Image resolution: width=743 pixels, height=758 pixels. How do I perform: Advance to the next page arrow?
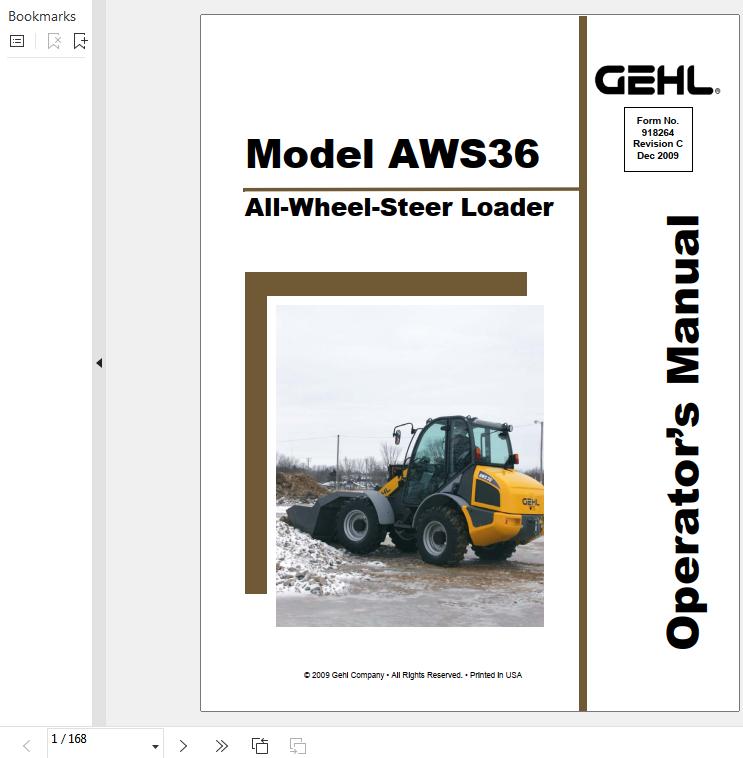pos(183,745)
